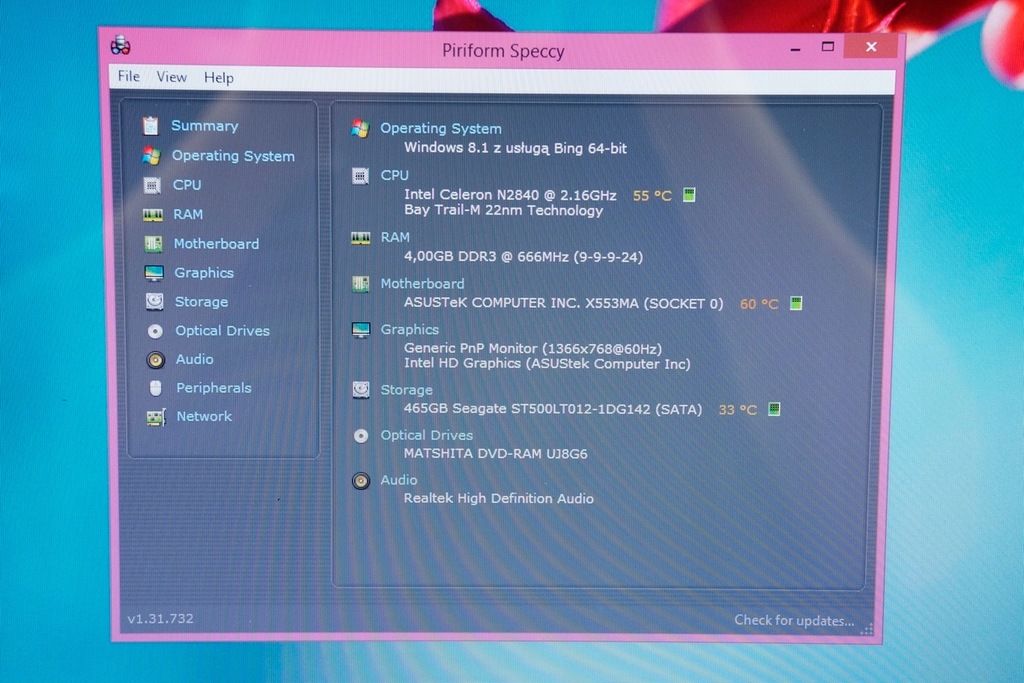The height and width of the screenshot is (683, 1024).
Task: Click the Optical Drives heading link in summary
Action: pyautogui.click(x=426, y=435)
